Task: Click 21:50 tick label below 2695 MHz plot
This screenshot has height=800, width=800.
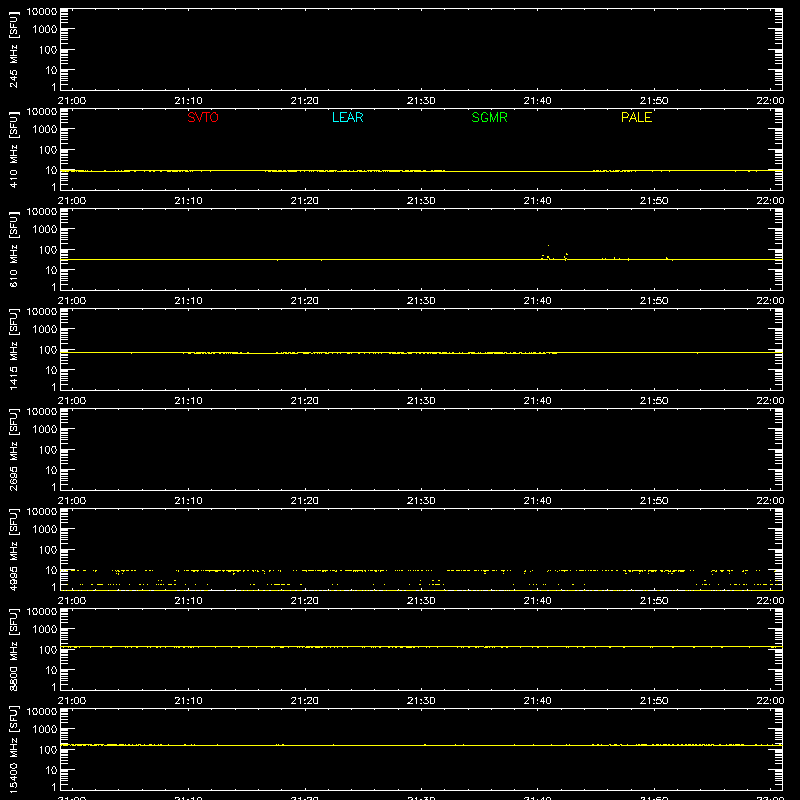Action: pyautogui.click(x=654, y=501)
